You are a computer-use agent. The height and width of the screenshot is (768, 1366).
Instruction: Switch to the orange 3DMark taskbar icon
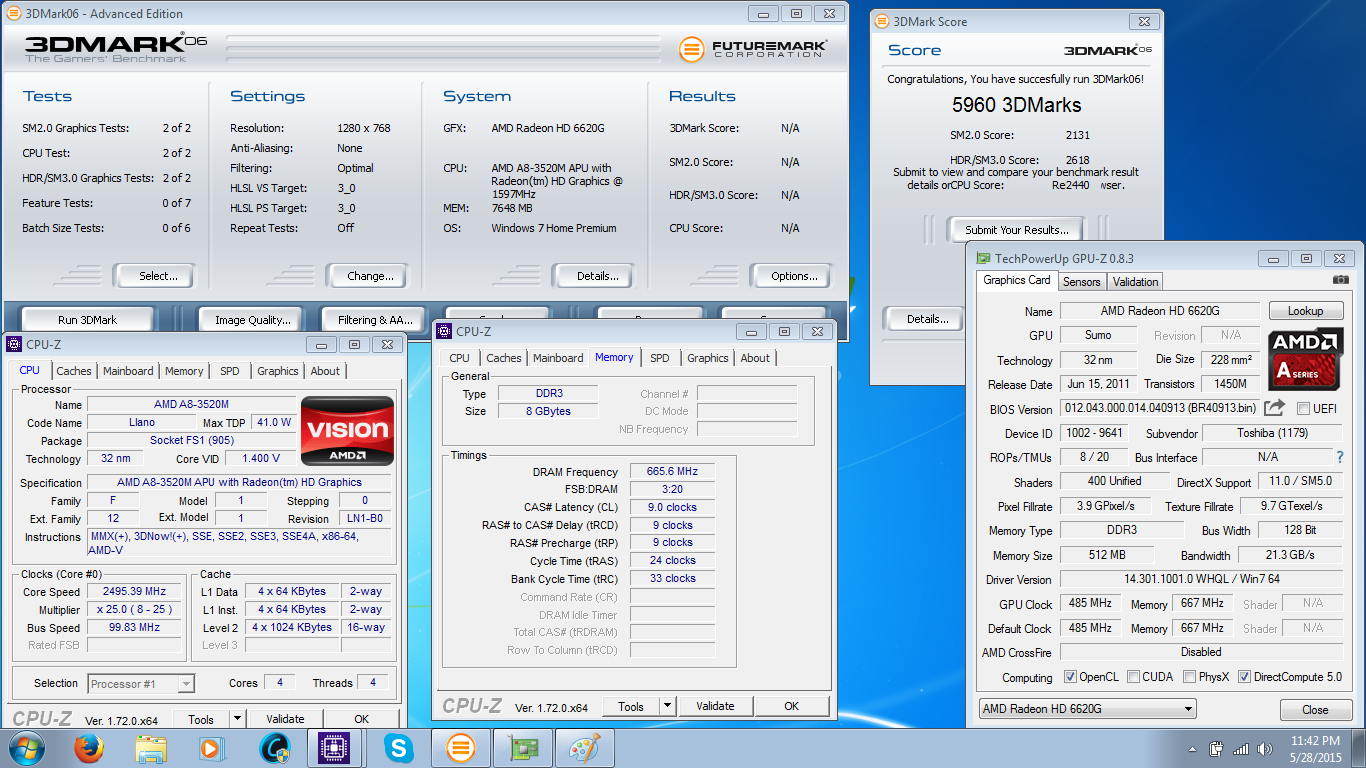pos(460,748)
